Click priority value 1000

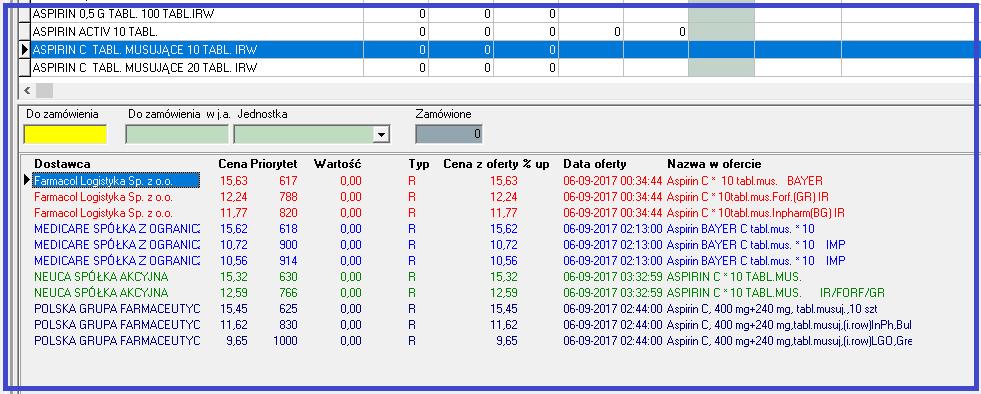(x=285, y=341)
